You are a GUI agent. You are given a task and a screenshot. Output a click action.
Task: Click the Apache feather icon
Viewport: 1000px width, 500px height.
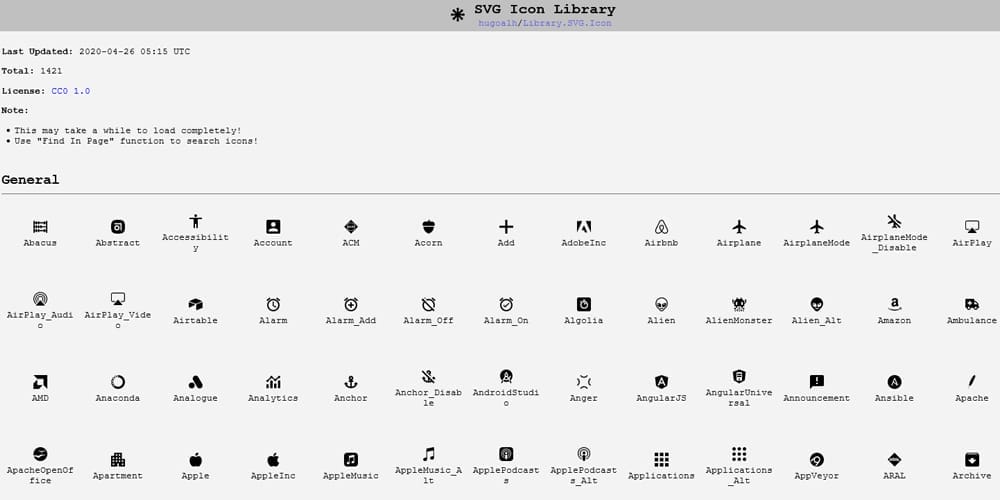click(972, 382)
